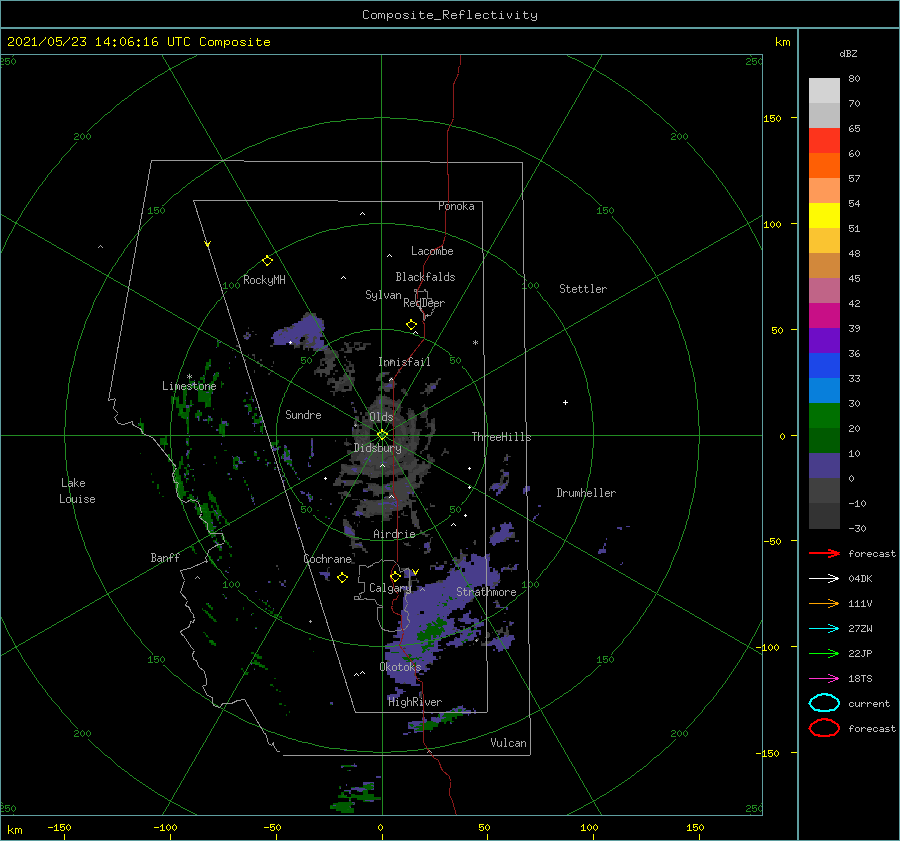Screen dimensions: 900x841
Task: Click the yellow diamond marker below Cochrane
Action: click(342, 578)
